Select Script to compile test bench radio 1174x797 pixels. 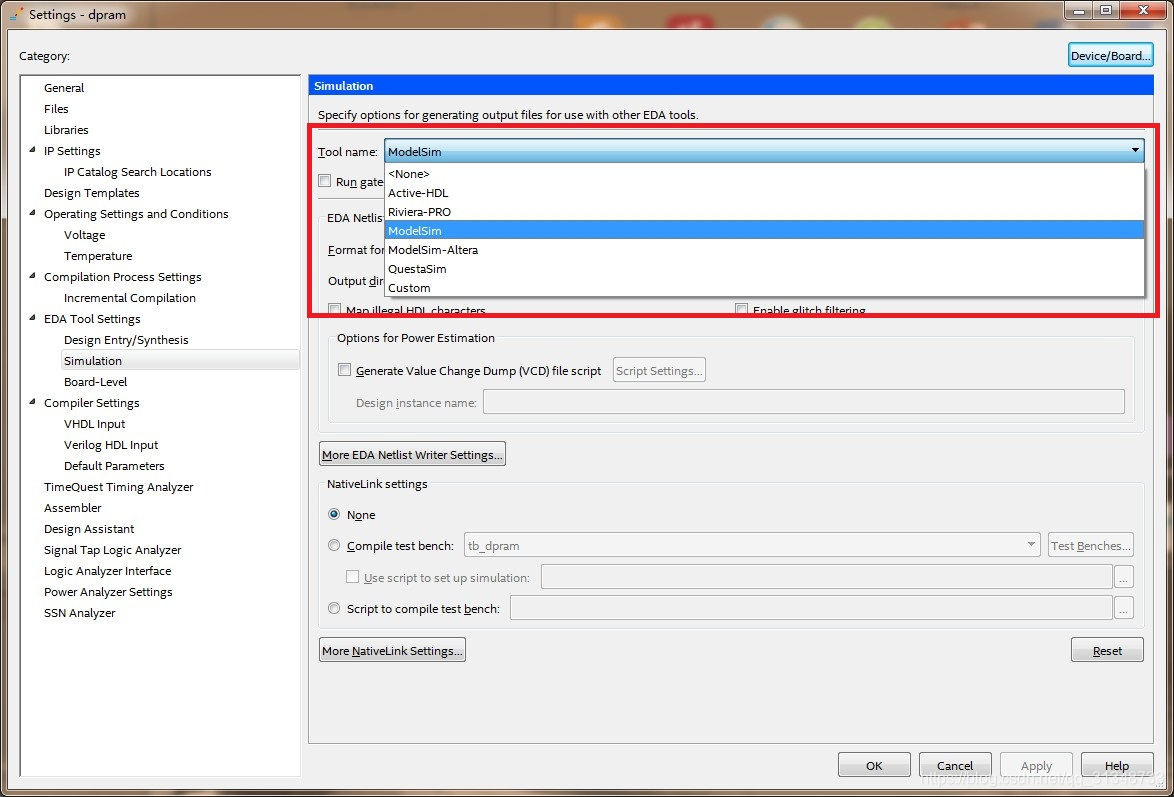coord(334,608)
